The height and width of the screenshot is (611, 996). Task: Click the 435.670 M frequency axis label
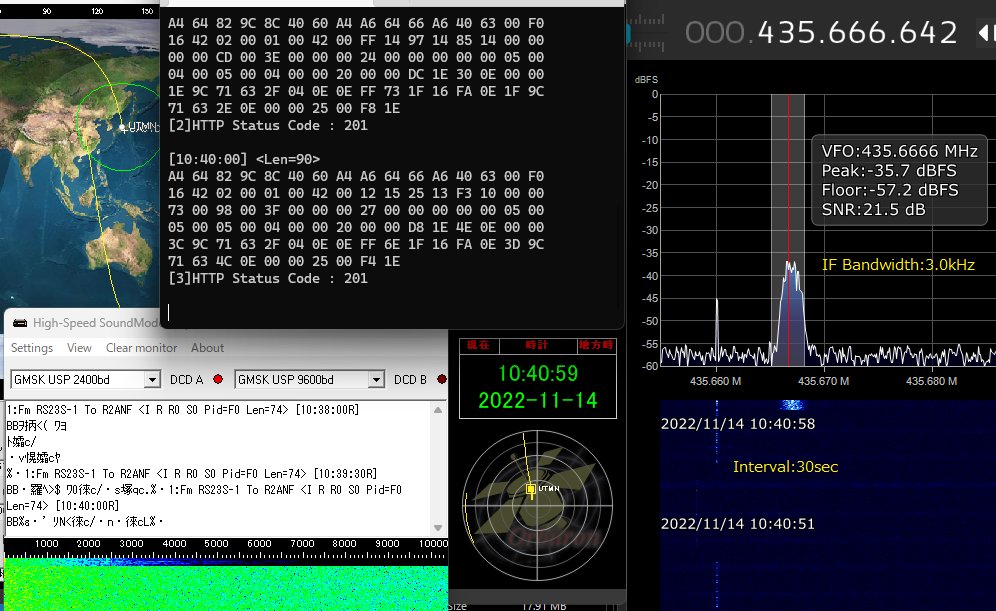click(x=823, y=381)
